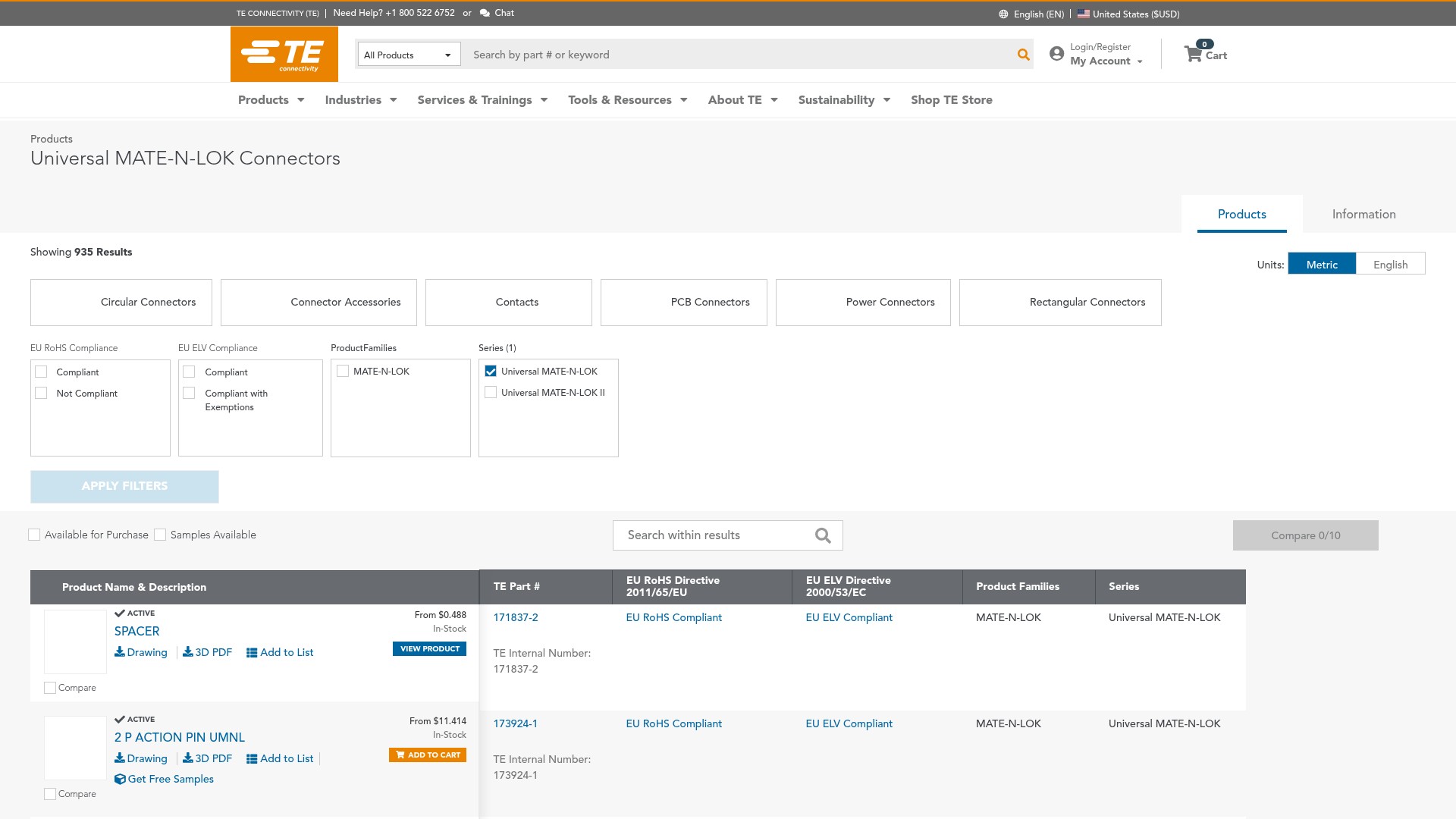
Task: Open the All Products dropdown
Action: (409, 55)
